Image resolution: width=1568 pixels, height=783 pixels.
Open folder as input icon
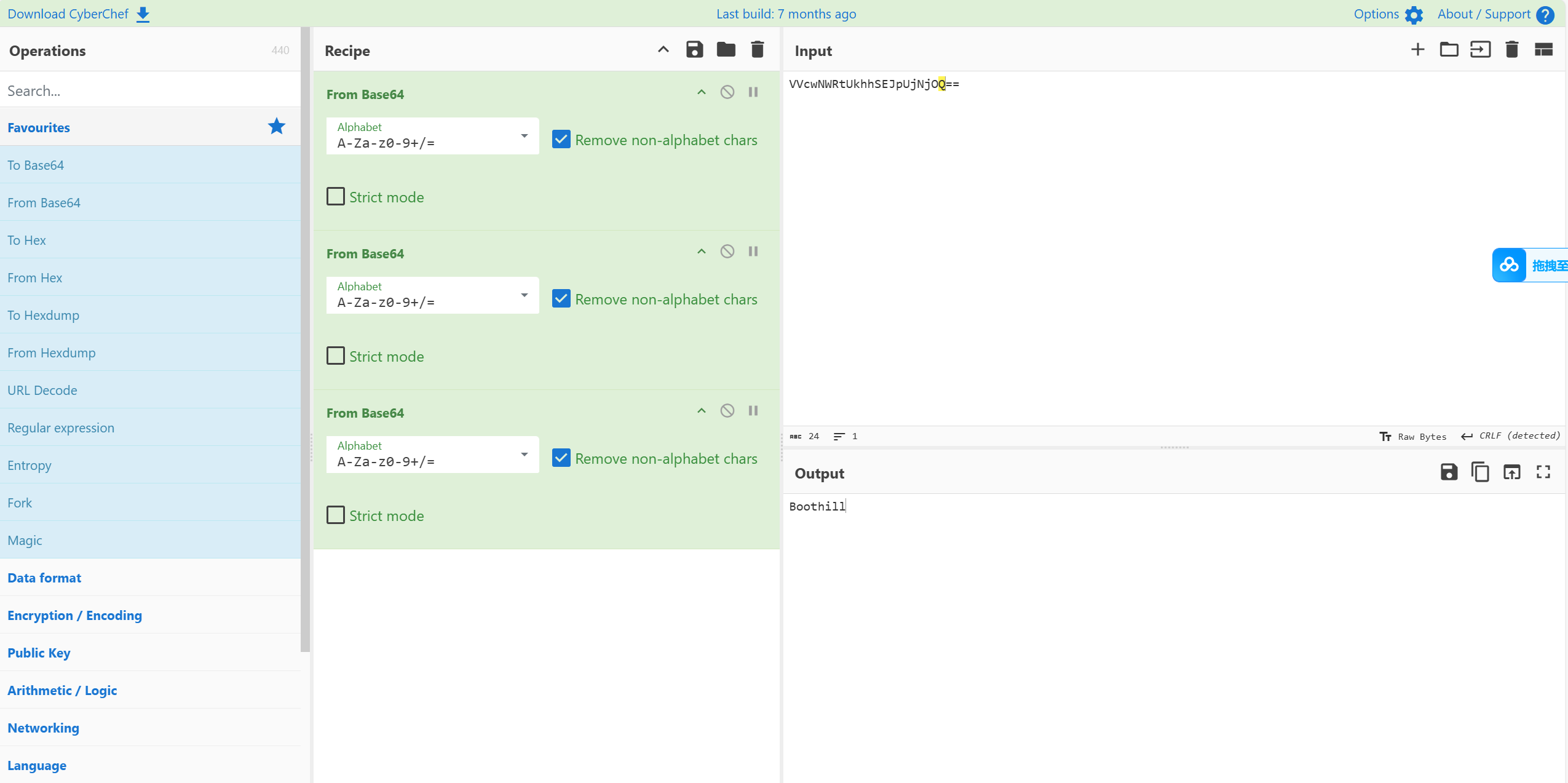pos(1449,50)
